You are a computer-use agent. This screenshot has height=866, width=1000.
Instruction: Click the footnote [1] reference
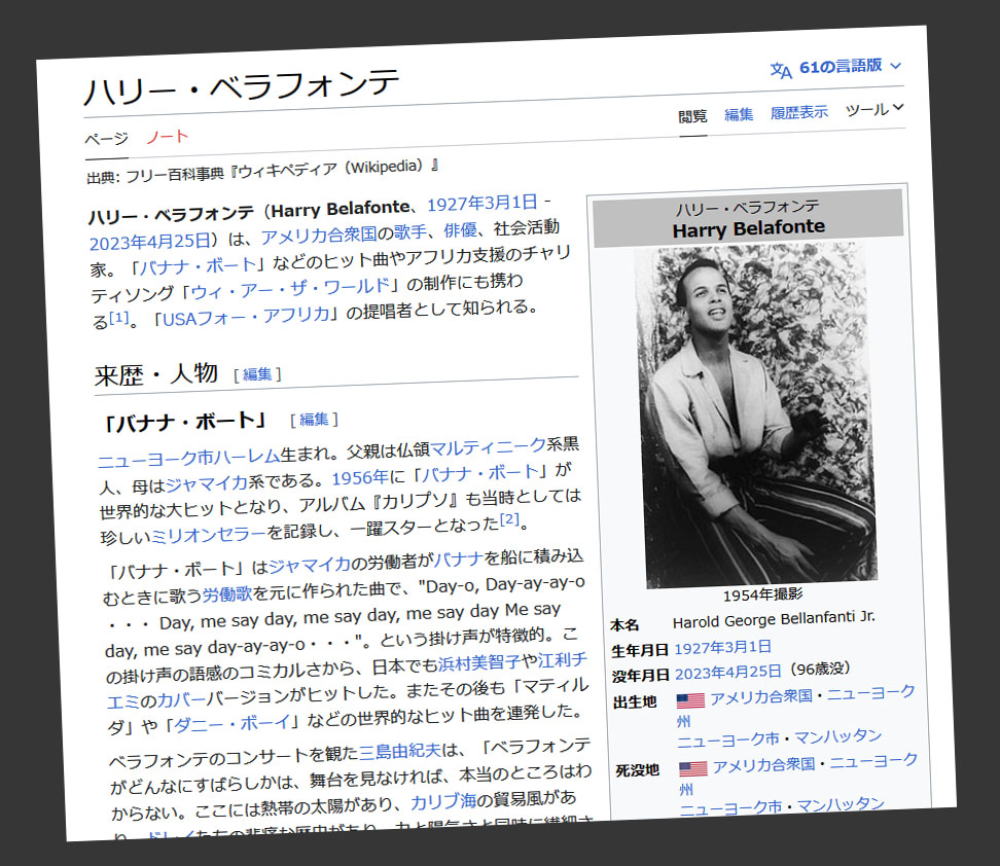click(x=119, y=316)
